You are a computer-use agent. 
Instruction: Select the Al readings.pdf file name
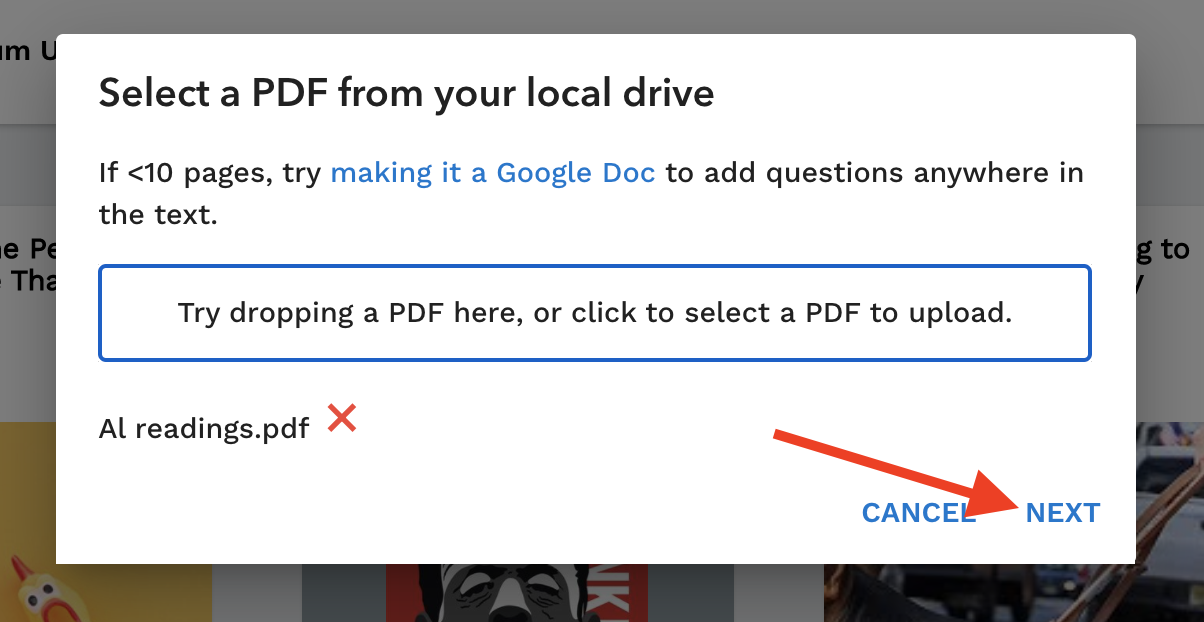pos(204,429)
